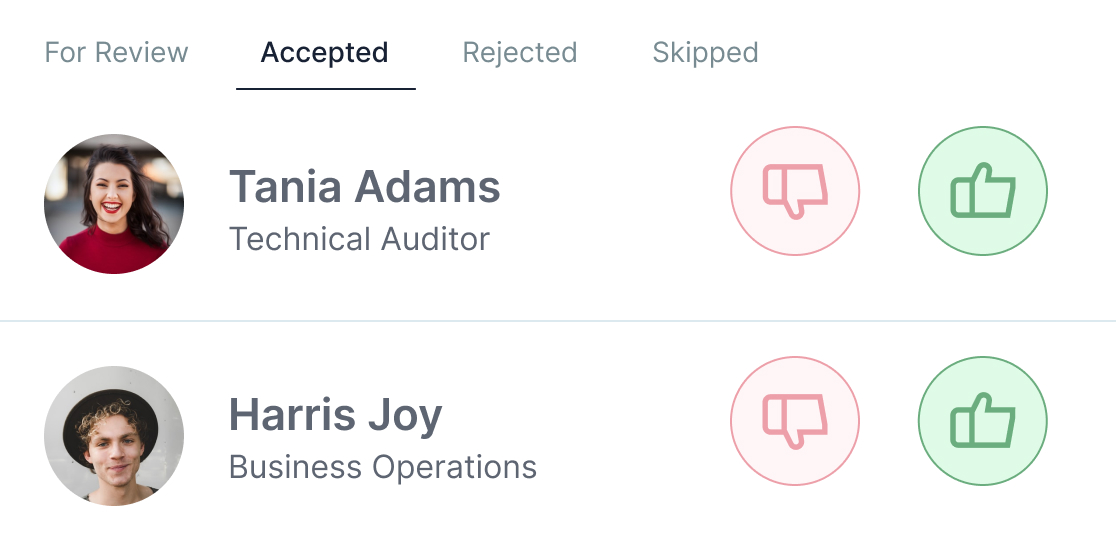Click the avatar of the man with hat
1120x554 pixels.
pos(114,435)
